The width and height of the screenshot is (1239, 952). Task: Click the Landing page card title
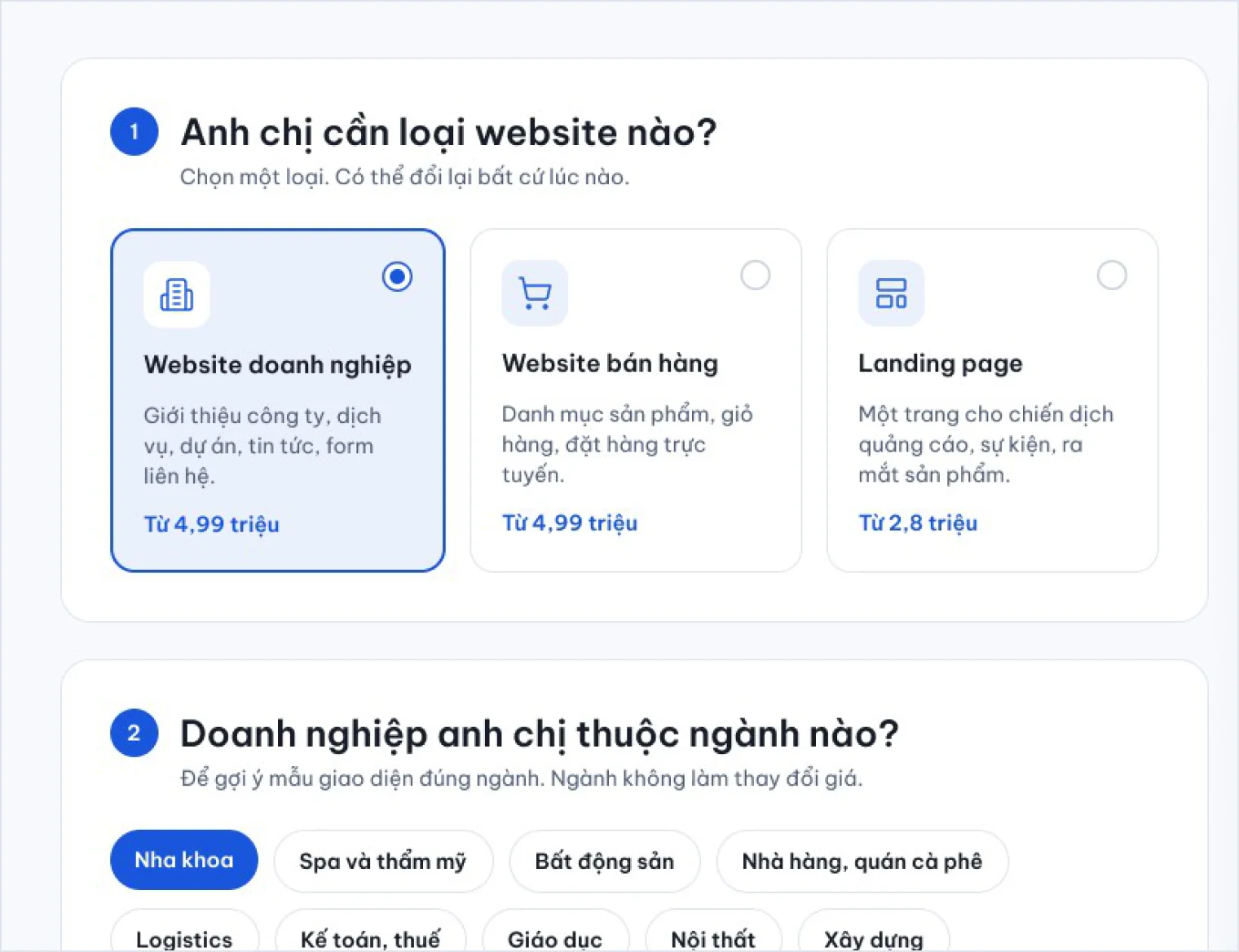941,363
